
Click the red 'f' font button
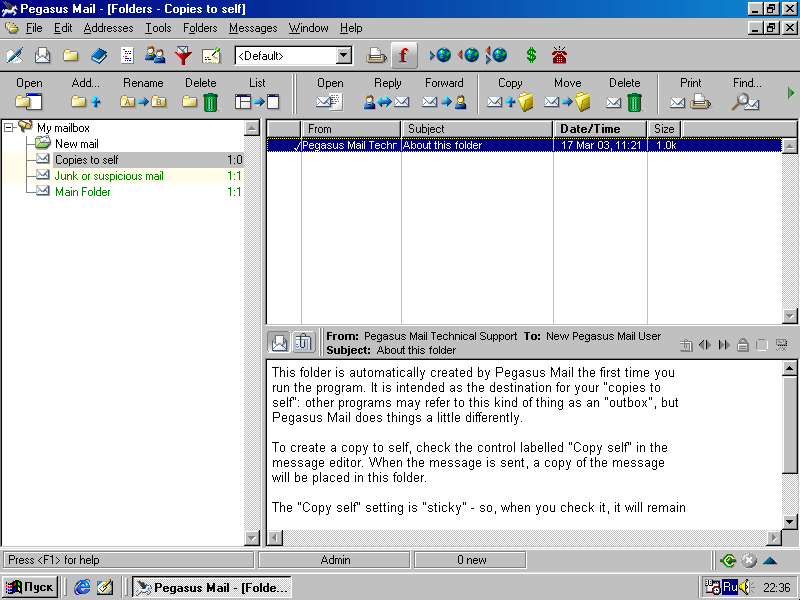click(x=404, y=55)
